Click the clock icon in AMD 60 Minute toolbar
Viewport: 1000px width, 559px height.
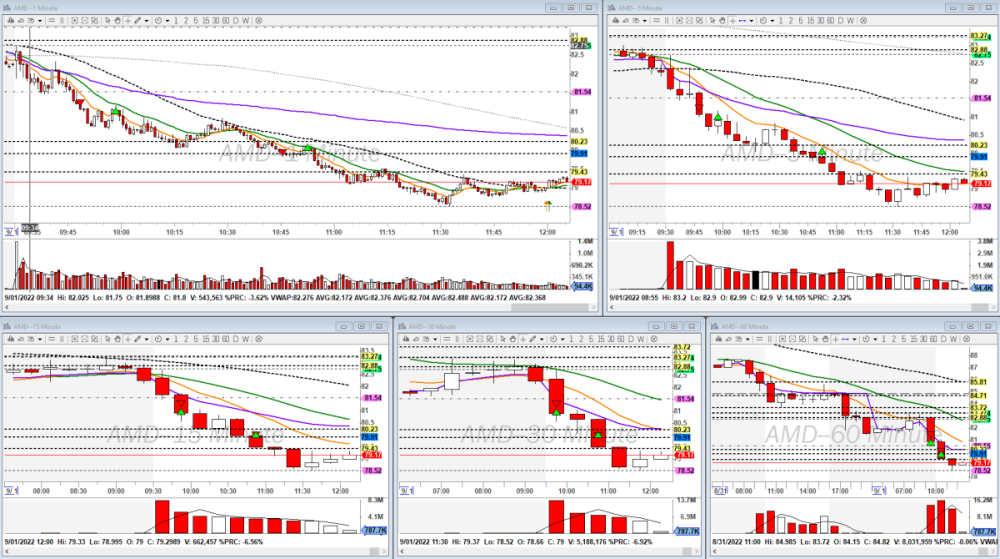[867, 339]
